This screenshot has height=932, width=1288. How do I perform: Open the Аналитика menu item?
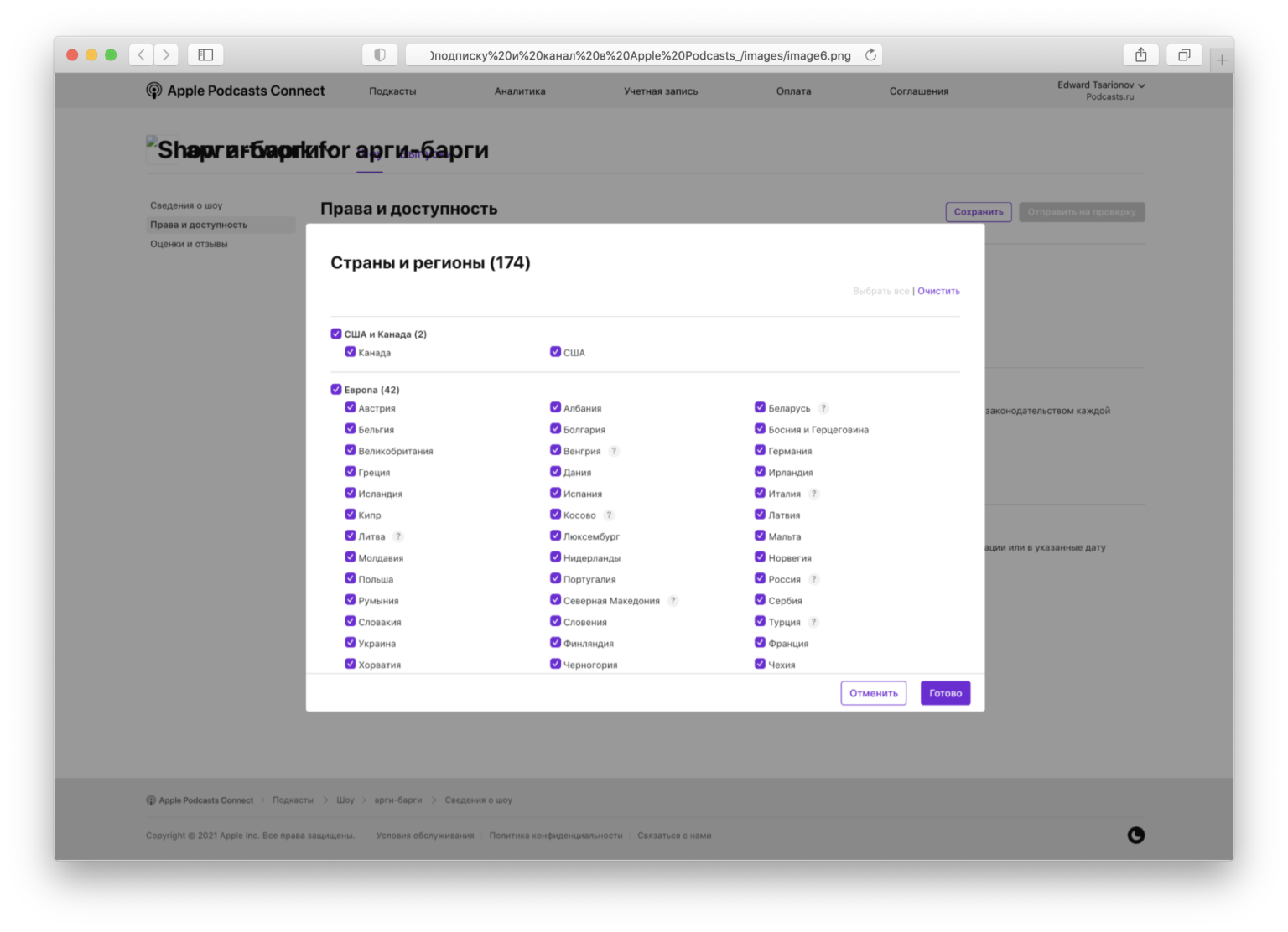(x=520, y=91)
